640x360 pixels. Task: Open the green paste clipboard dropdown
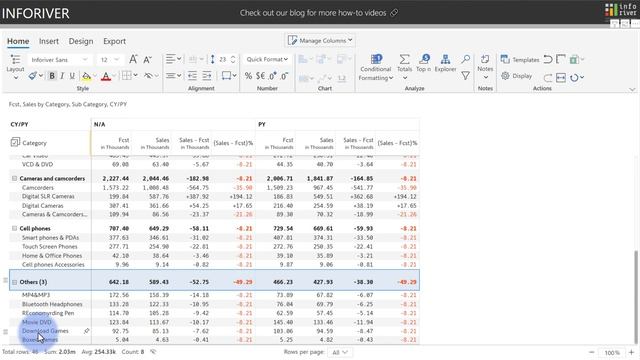pyautogui.click(x=577, y=60)
